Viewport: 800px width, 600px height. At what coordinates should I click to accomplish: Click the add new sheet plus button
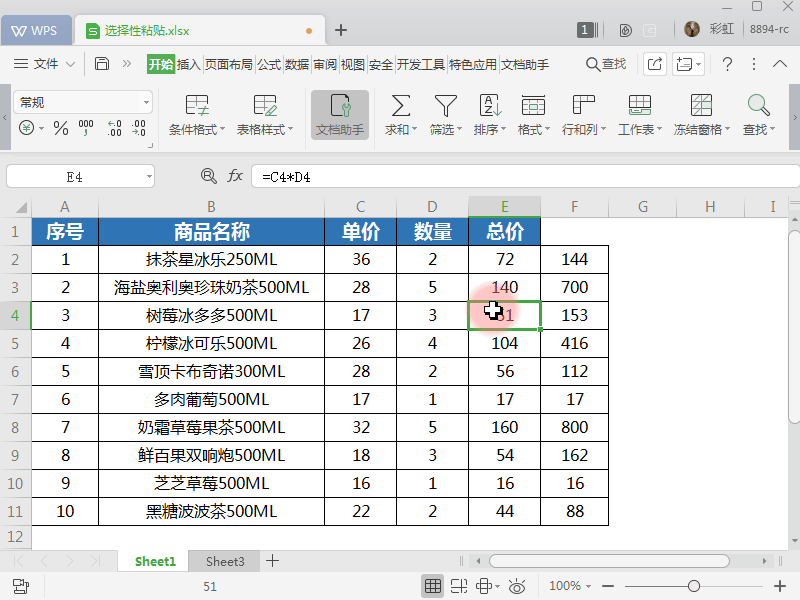pyautogui.click(x=270, y=561)
